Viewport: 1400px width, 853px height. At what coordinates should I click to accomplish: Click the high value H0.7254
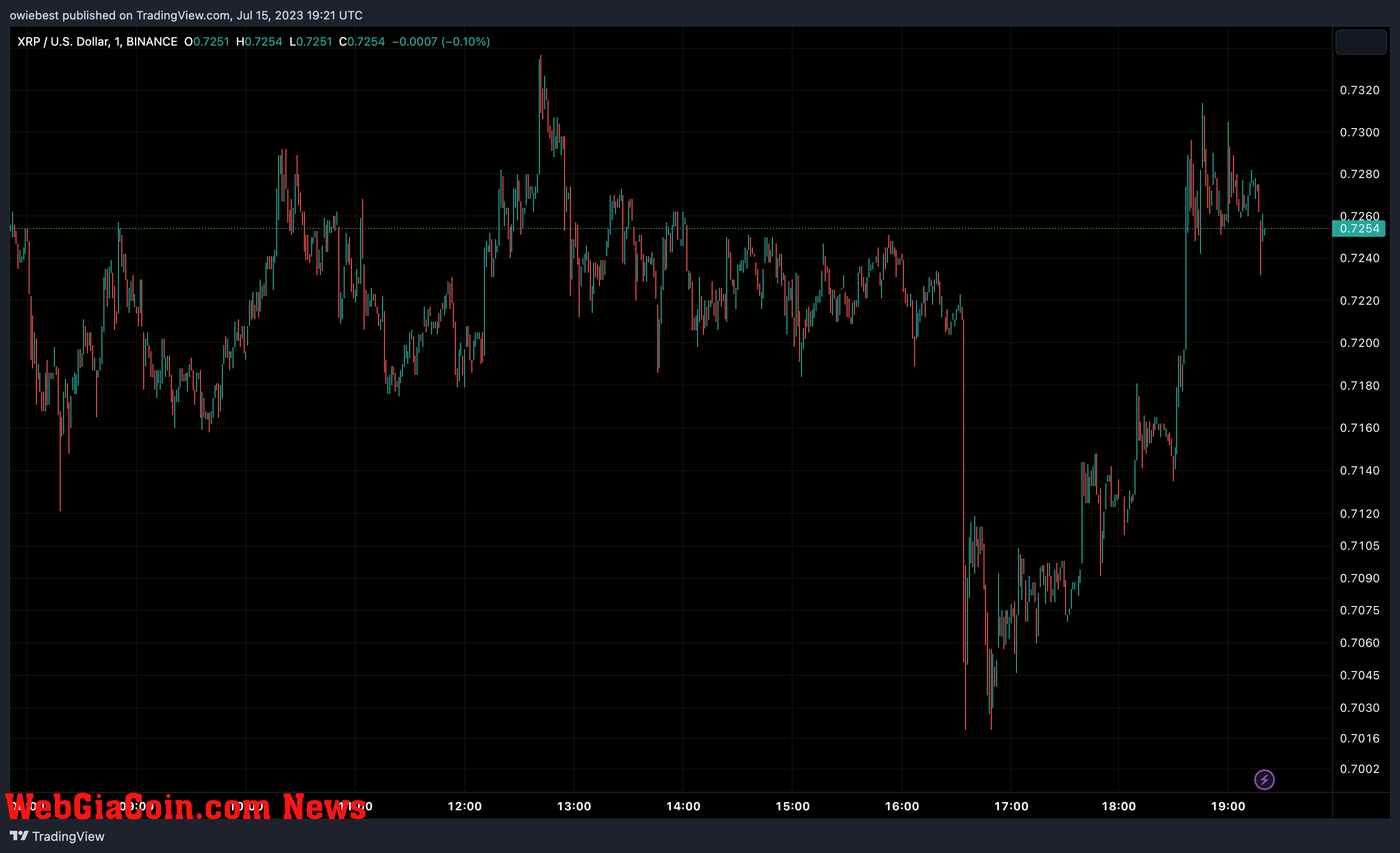[x=259, y=41]
